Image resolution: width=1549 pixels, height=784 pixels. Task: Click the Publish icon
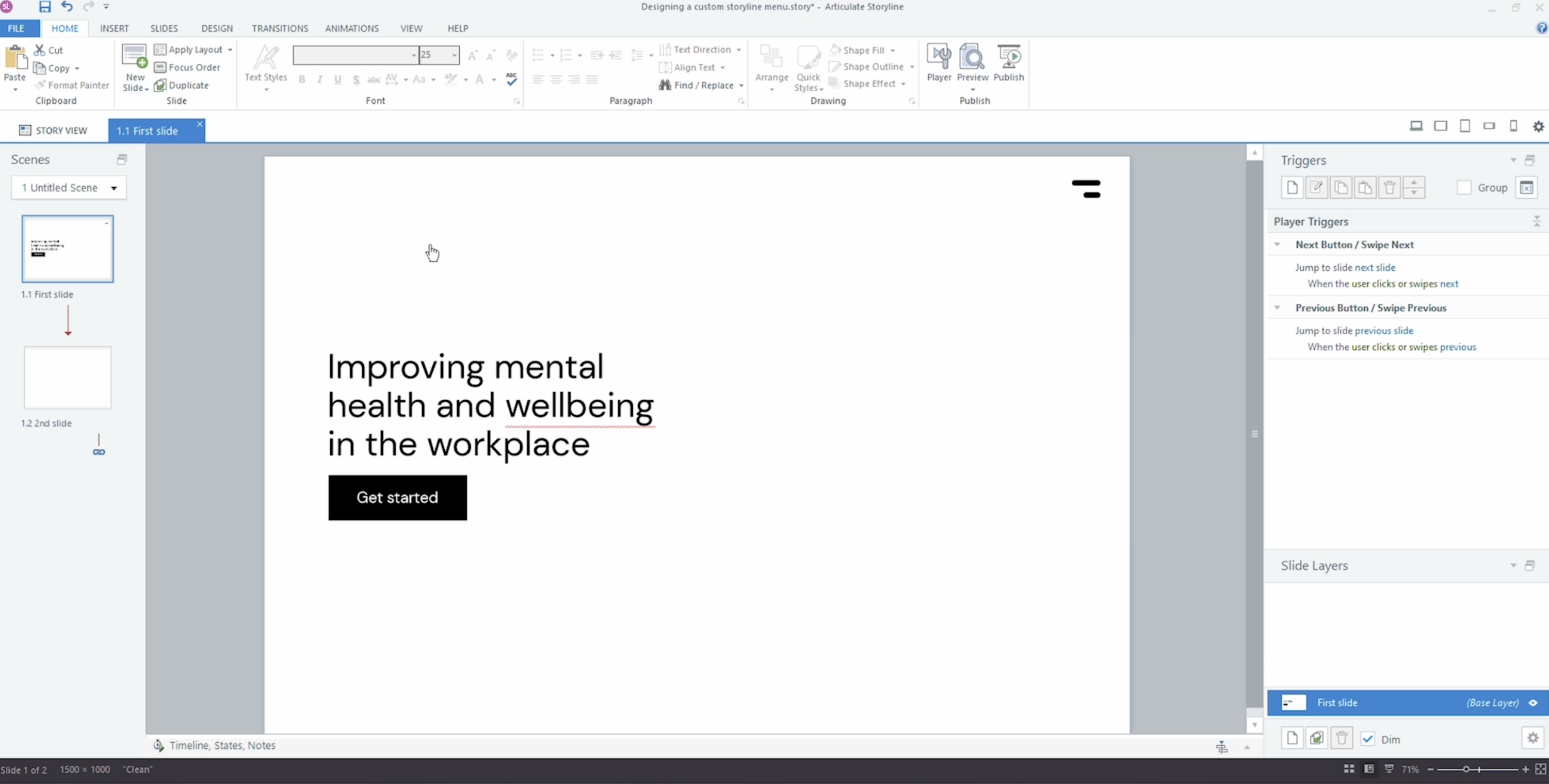pyautogui.click(x=1009, y=60)
